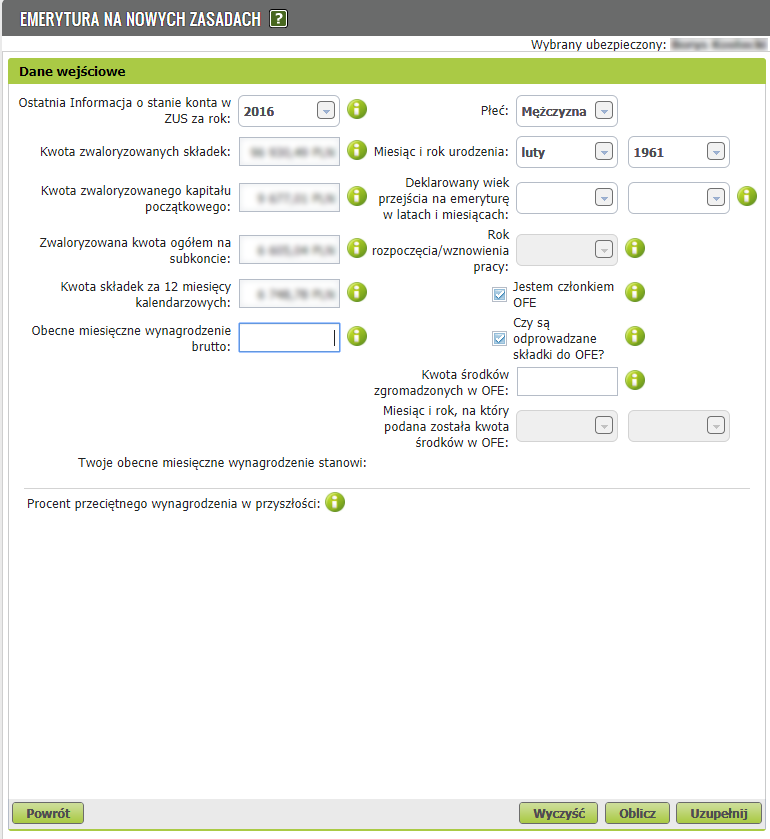Open OFE amount year dropdown
The width and height of the screenshot is (770, 839).
pos(678,426)
